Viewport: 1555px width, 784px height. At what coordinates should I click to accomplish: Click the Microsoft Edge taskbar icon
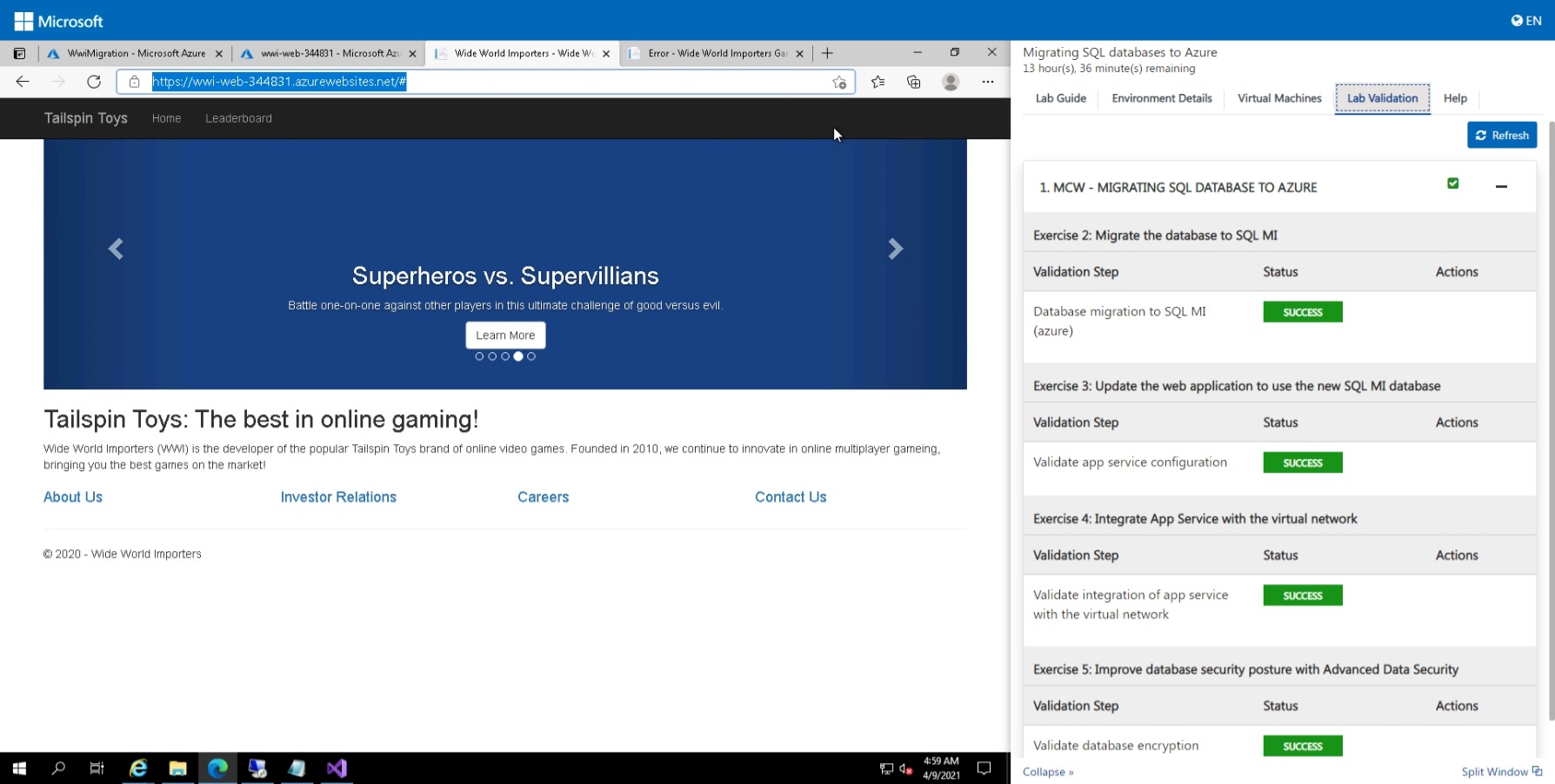[x=217, y=768]
